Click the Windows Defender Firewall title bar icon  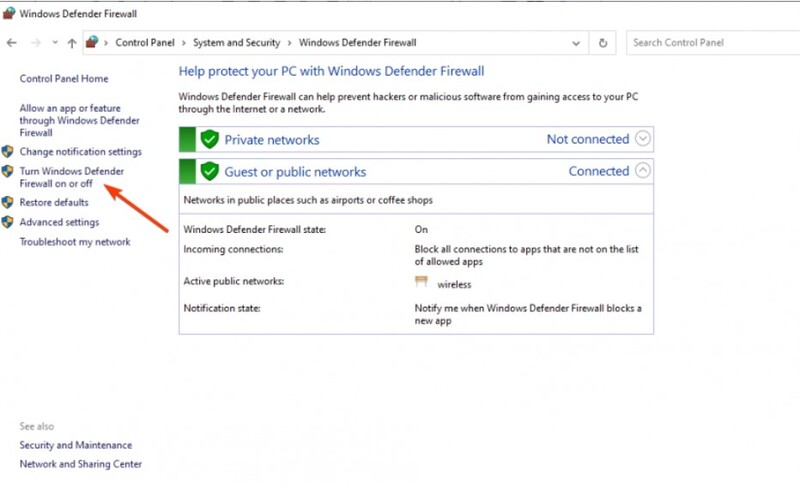tap(9, 13)
